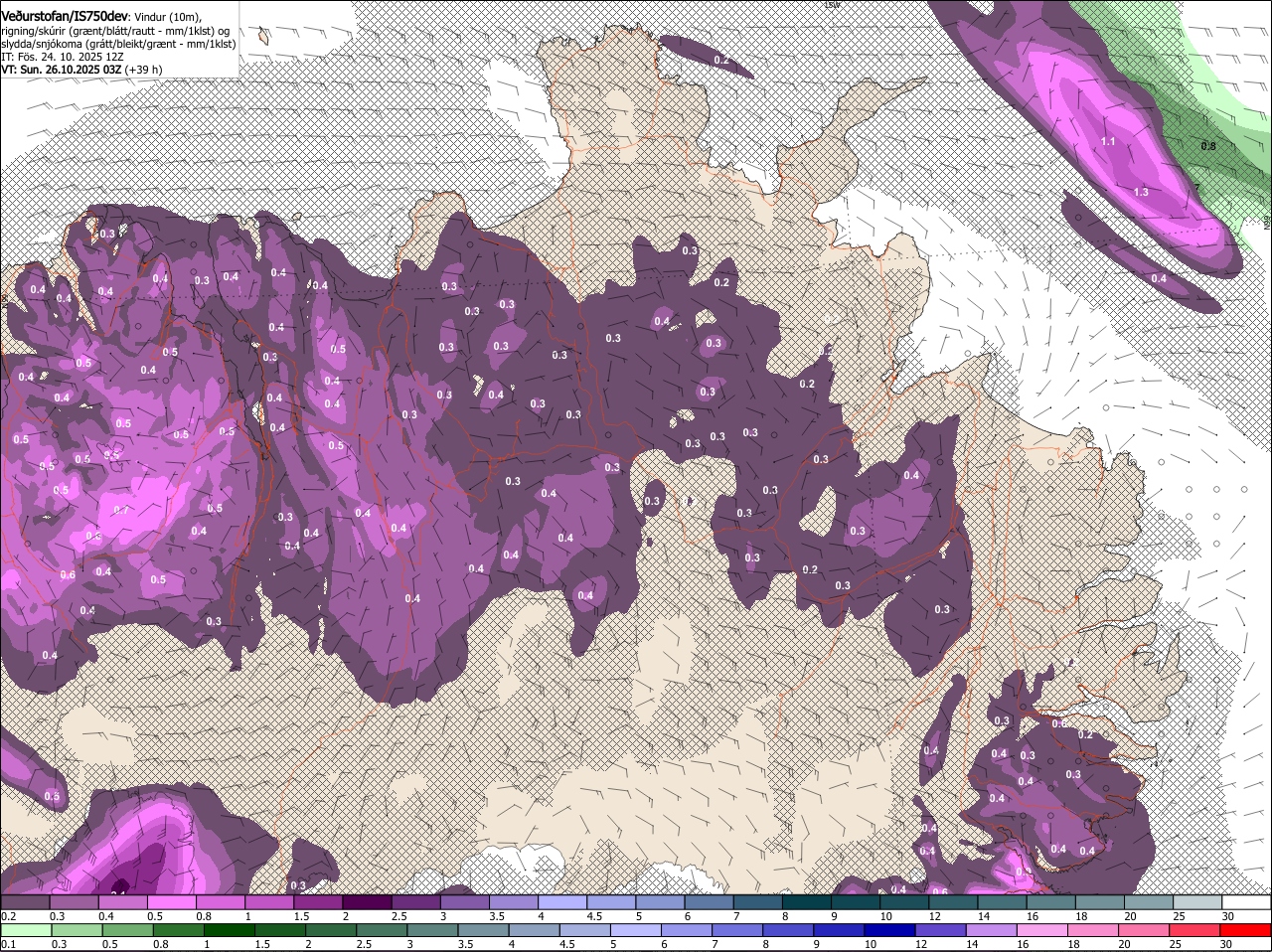Pick the light grey swatch between 25 and 30
Screen dimensions: 1272x952
1197,902
